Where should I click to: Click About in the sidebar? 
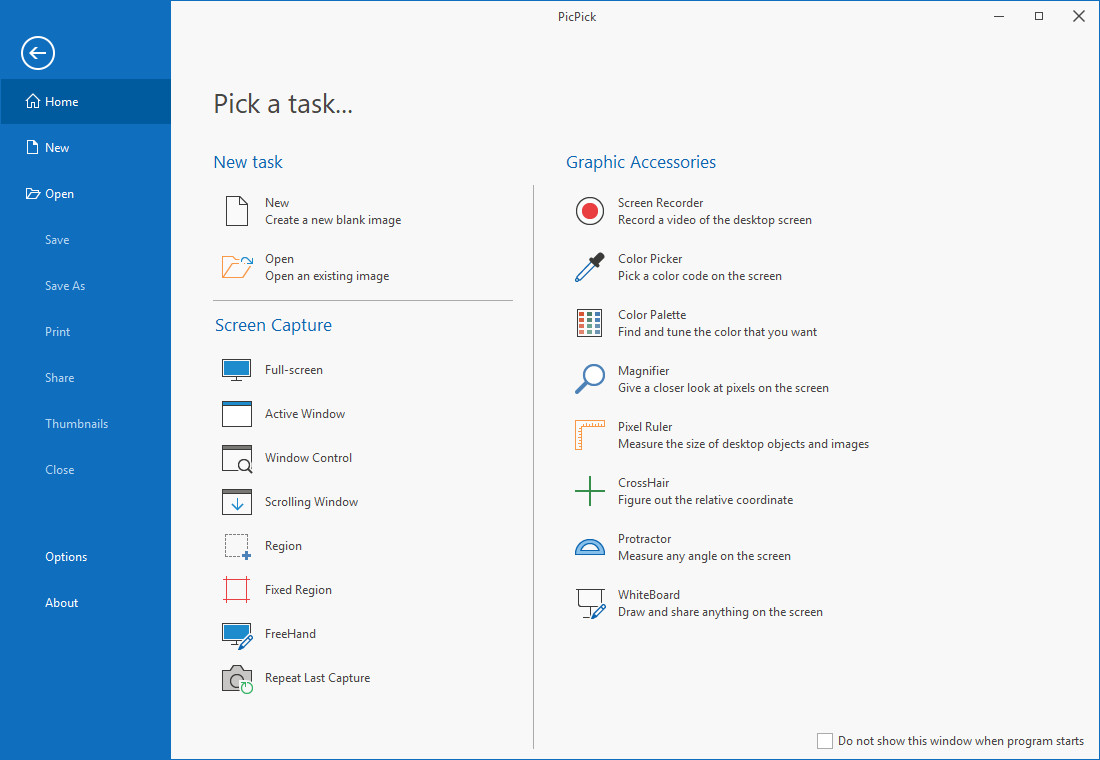point(61,603)
